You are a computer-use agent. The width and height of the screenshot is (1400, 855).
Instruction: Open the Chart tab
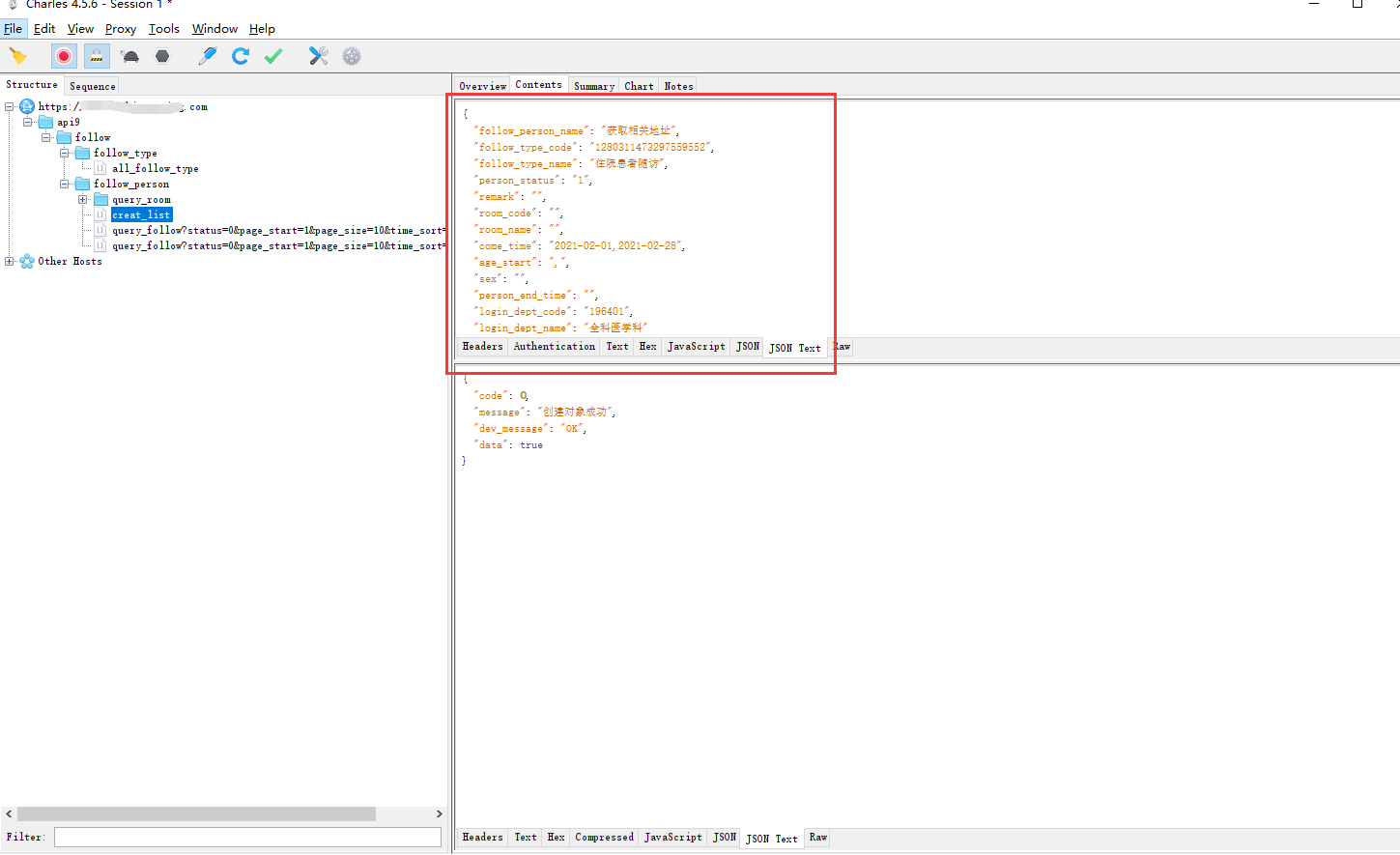click(639, 86)
